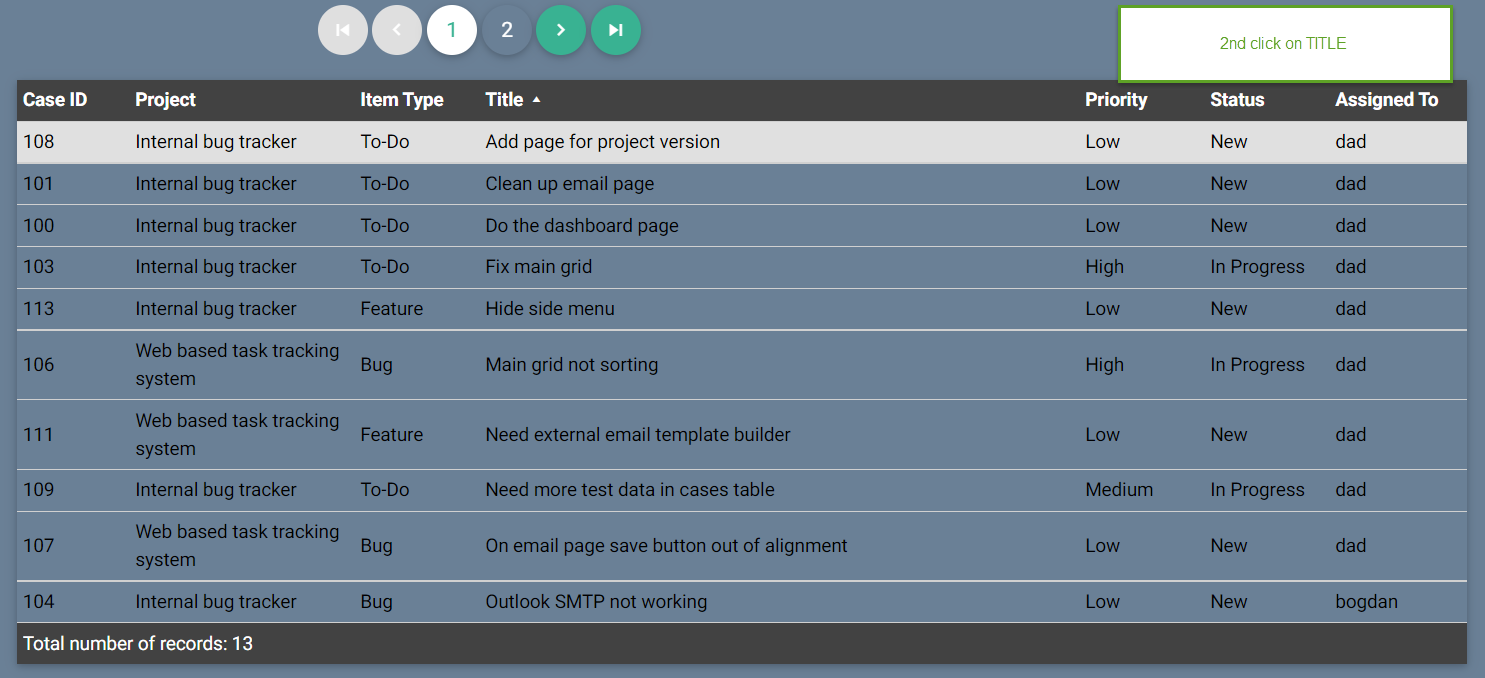Click Feature type in Hide side menu row
The image size is (1485, 678).
click(392, 309)
